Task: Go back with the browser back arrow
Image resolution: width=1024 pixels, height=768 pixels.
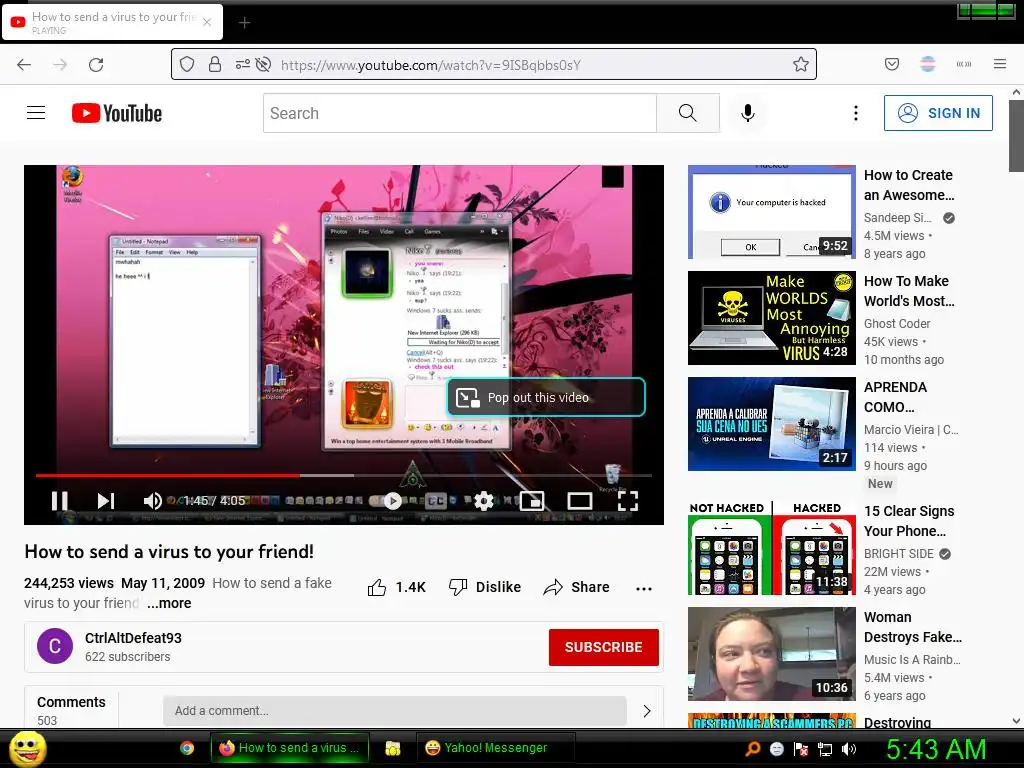Action: pyautogui.click(x=24, y=65)
